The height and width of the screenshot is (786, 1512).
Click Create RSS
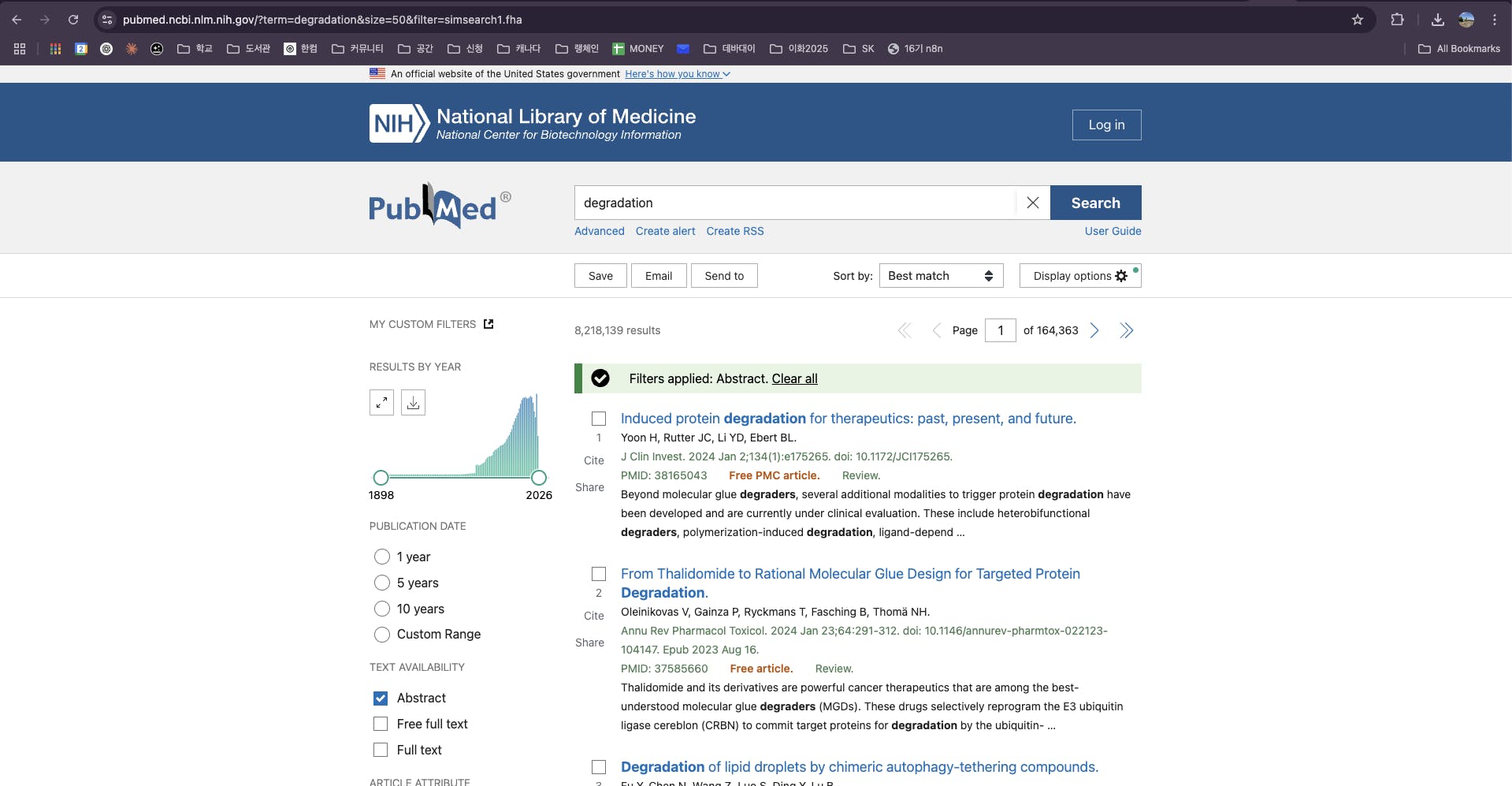(x=735, y=231)
